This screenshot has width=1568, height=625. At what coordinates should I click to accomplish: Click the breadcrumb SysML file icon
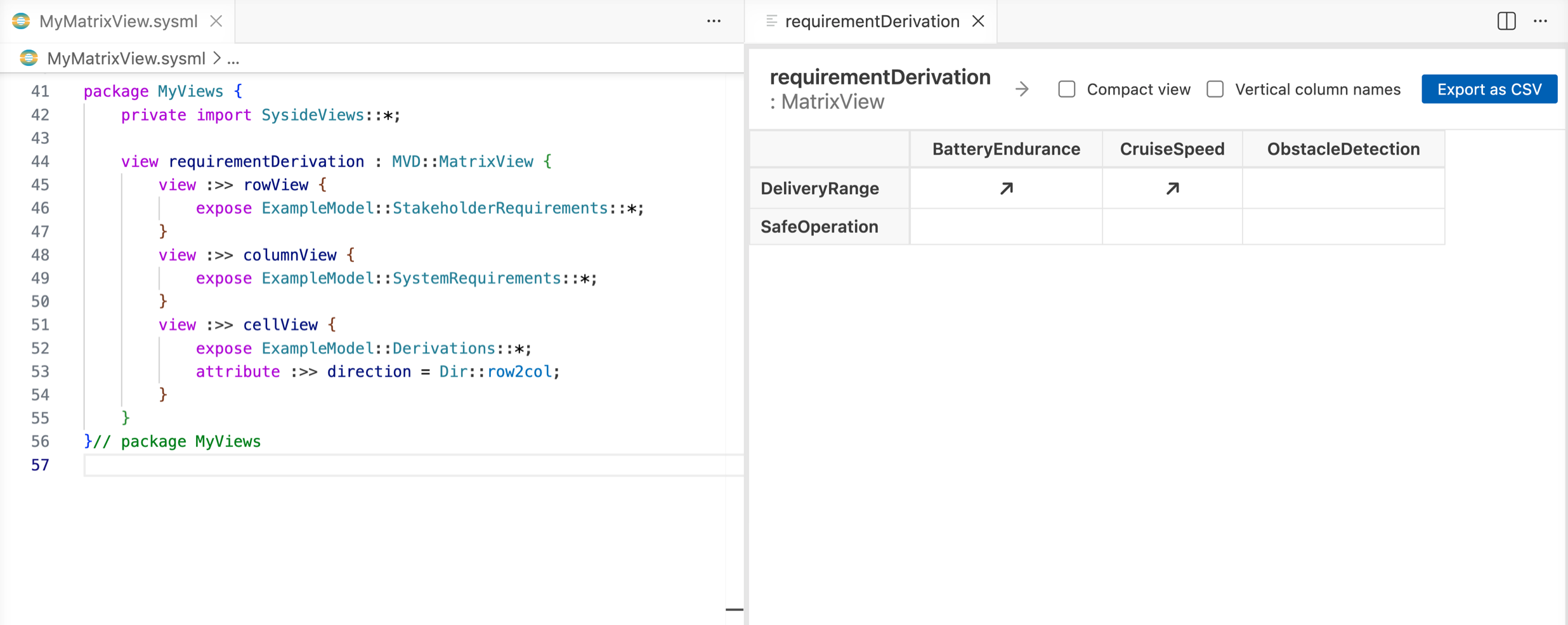pos(29,58)
